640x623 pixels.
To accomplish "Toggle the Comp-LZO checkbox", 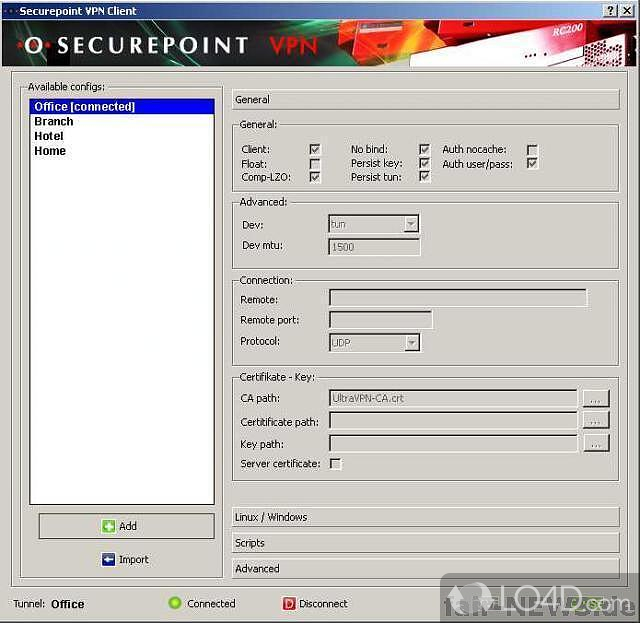I will point(315,177).
